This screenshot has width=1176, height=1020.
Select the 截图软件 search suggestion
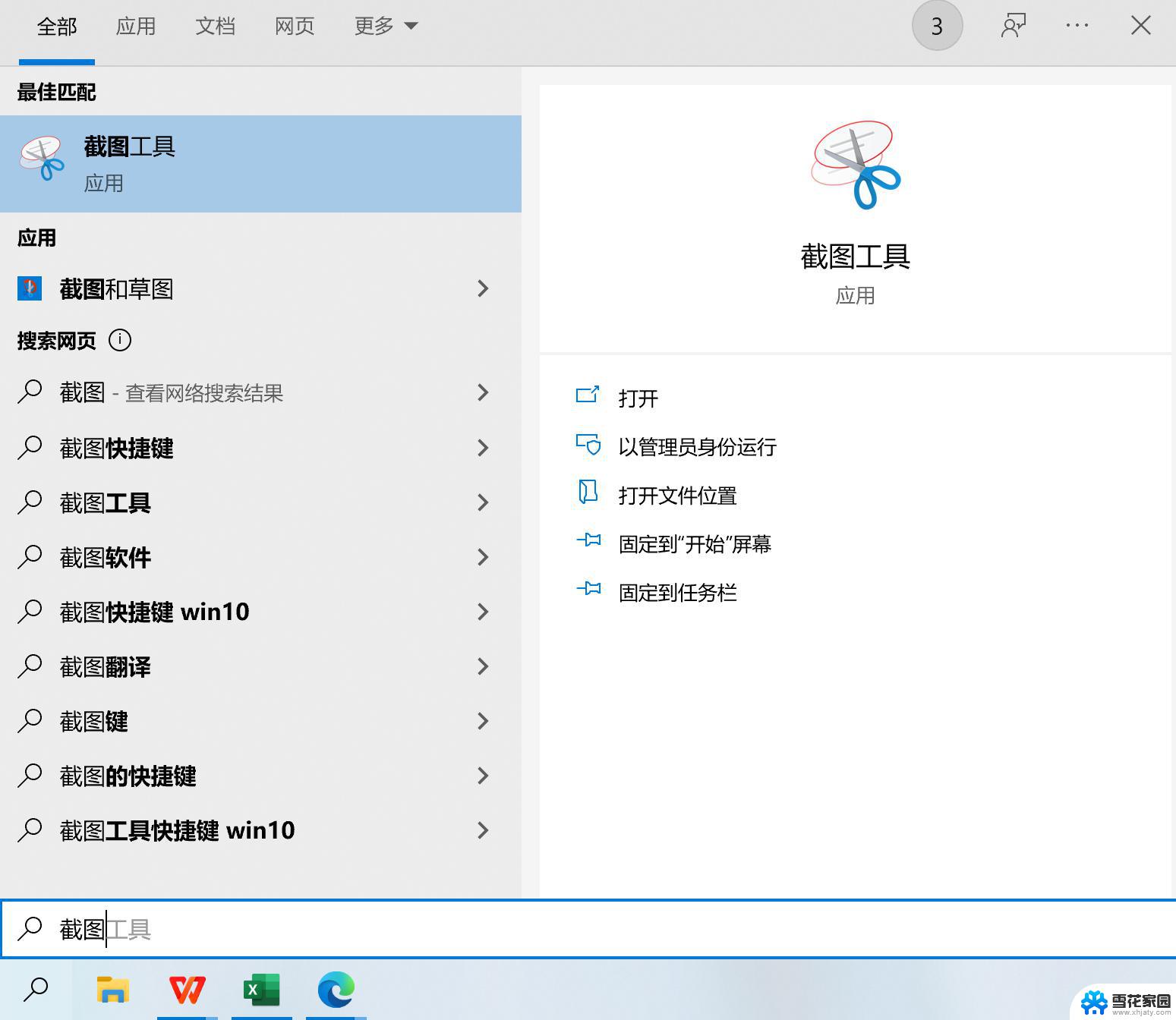[x=260, y=557]
